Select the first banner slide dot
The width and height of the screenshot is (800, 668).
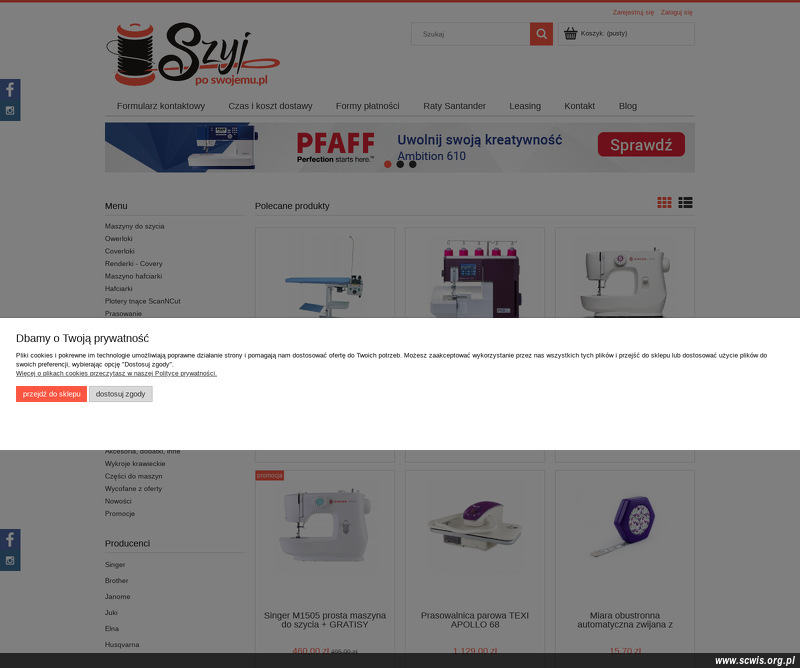coord(388,164)
